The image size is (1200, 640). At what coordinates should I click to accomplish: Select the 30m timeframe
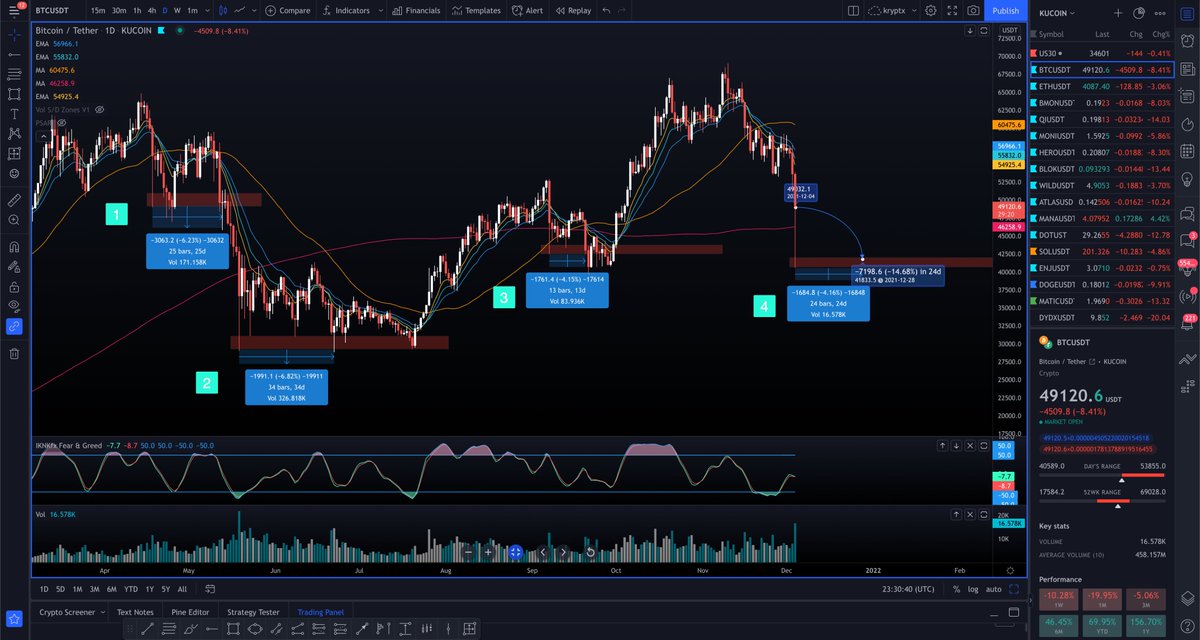[119, 11]
